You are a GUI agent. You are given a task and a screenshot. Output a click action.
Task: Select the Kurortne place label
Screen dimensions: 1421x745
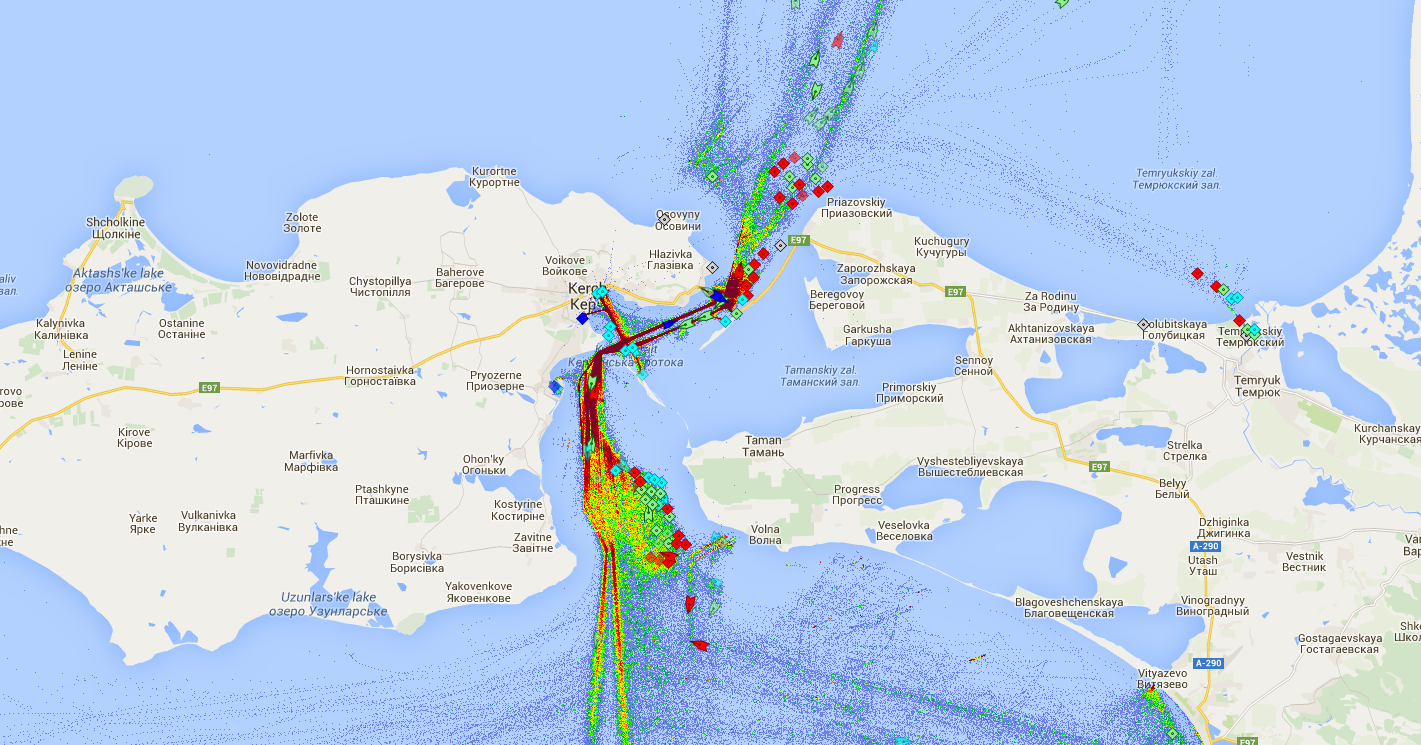pyautogui.click(x=495, y=177)
